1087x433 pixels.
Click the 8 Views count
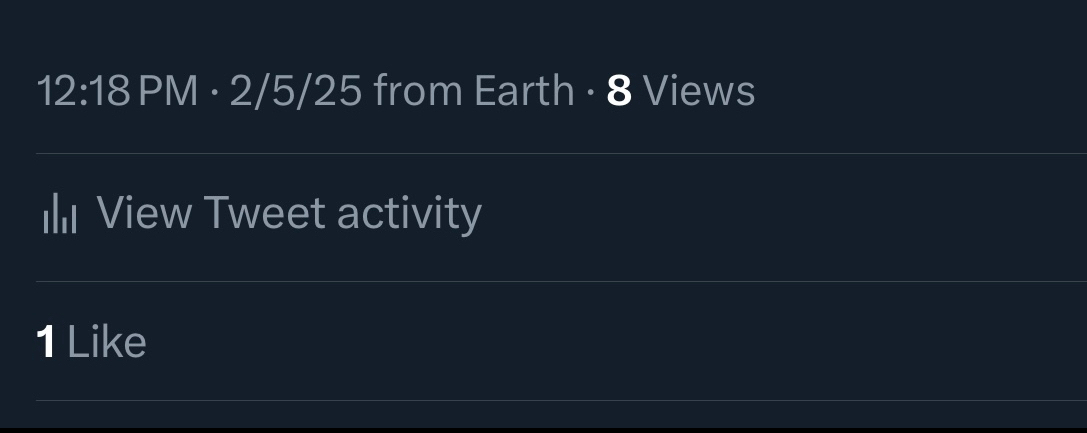point(680,91)
